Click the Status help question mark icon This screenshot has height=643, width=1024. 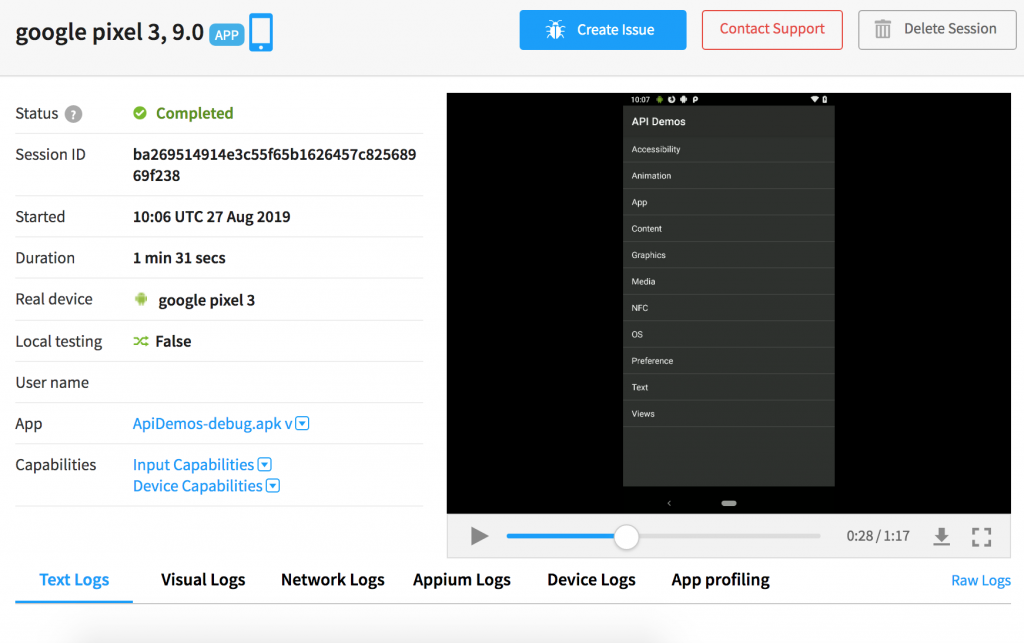tap(74, 114)
